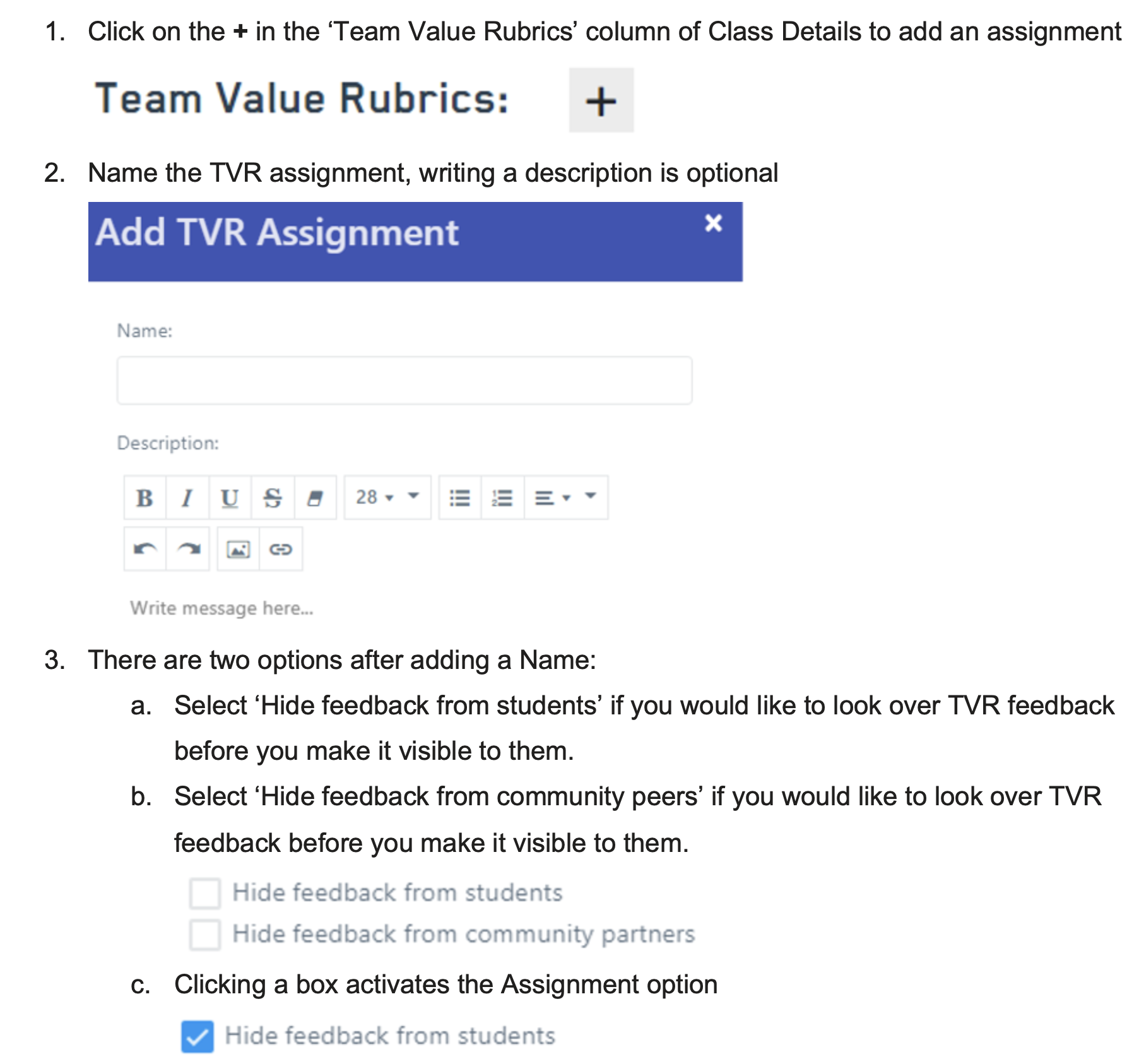
Task: Apply underline formatting to description text
Action: [x=230, y=498]
